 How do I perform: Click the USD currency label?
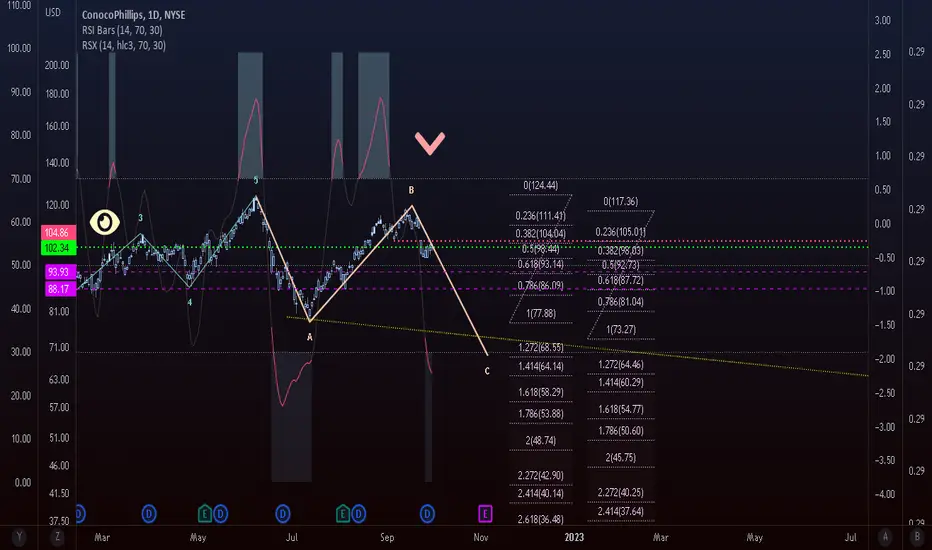[53, 12]
